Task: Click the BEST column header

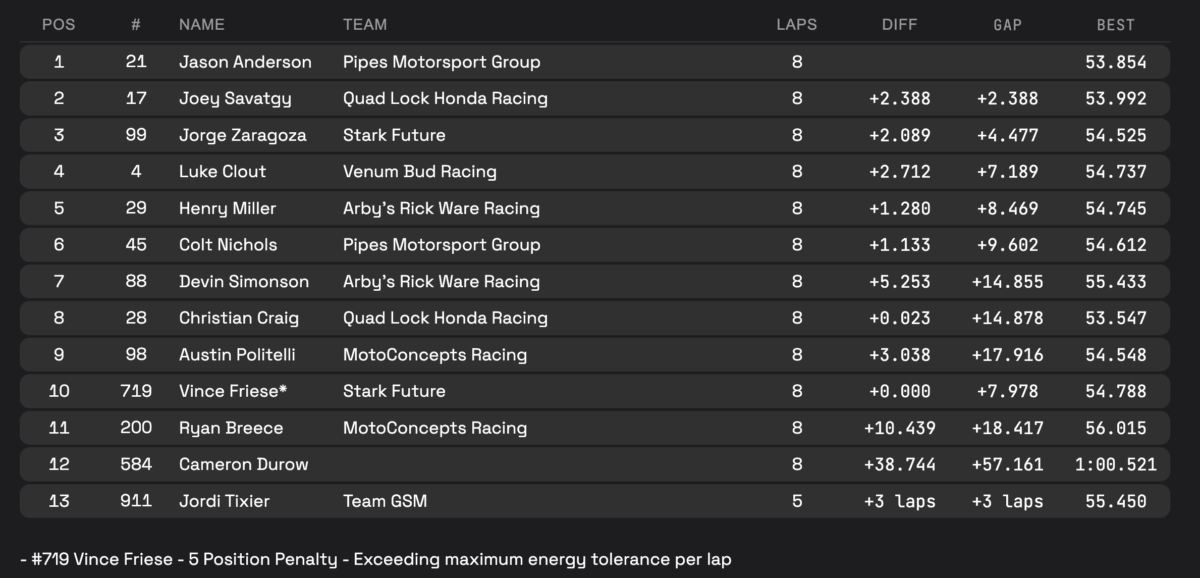Action: coord(1115,24)
